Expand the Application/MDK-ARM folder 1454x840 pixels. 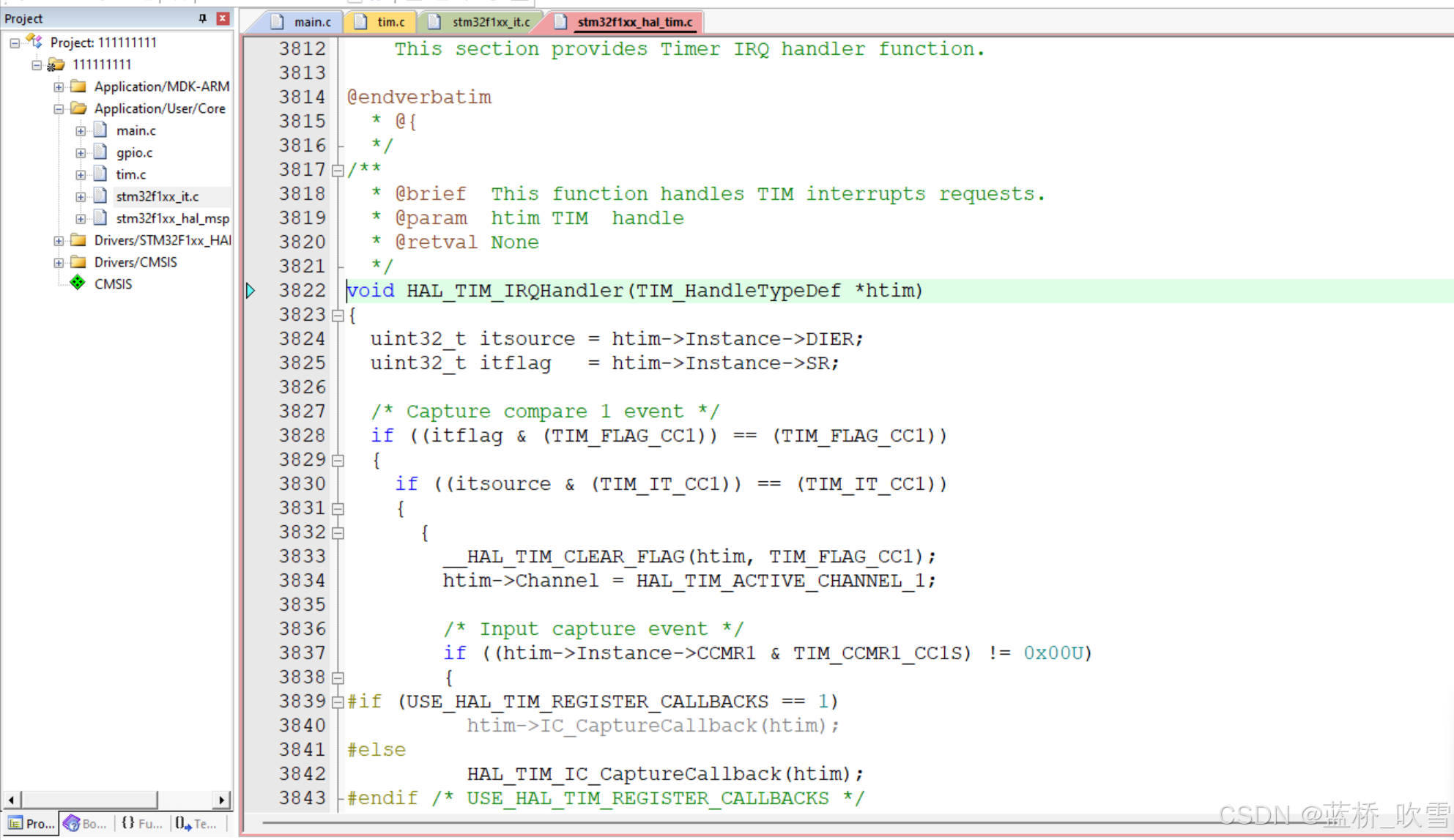pyautogui.click(x=59, y=86)
